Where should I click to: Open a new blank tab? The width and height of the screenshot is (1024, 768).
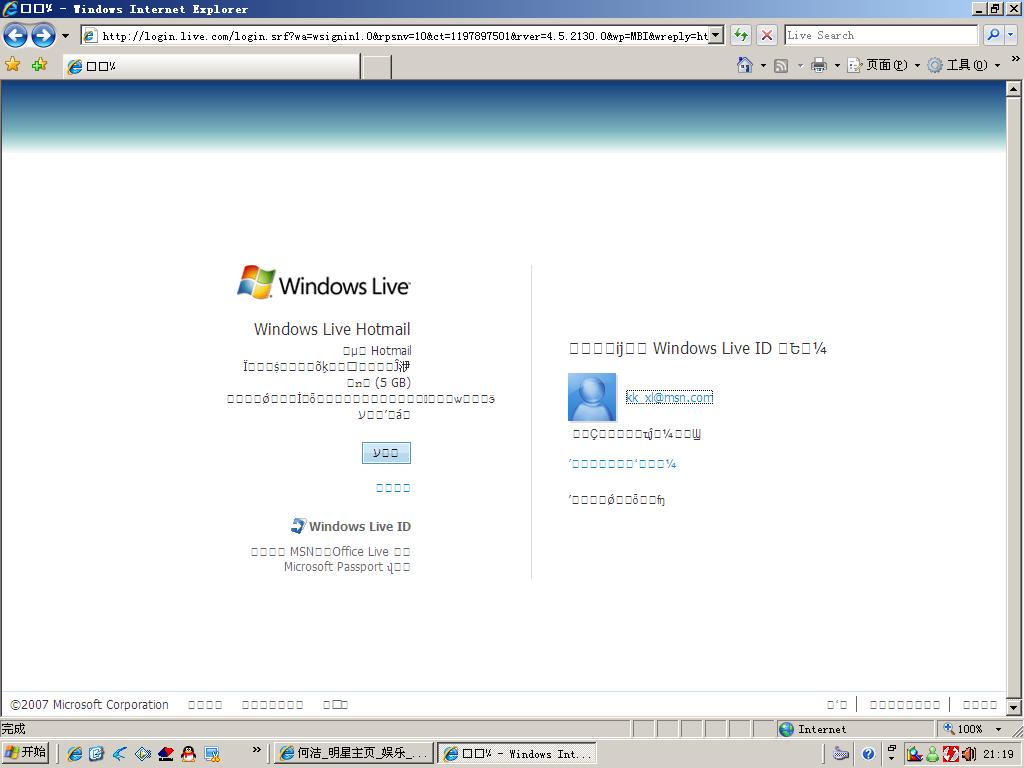376,66
